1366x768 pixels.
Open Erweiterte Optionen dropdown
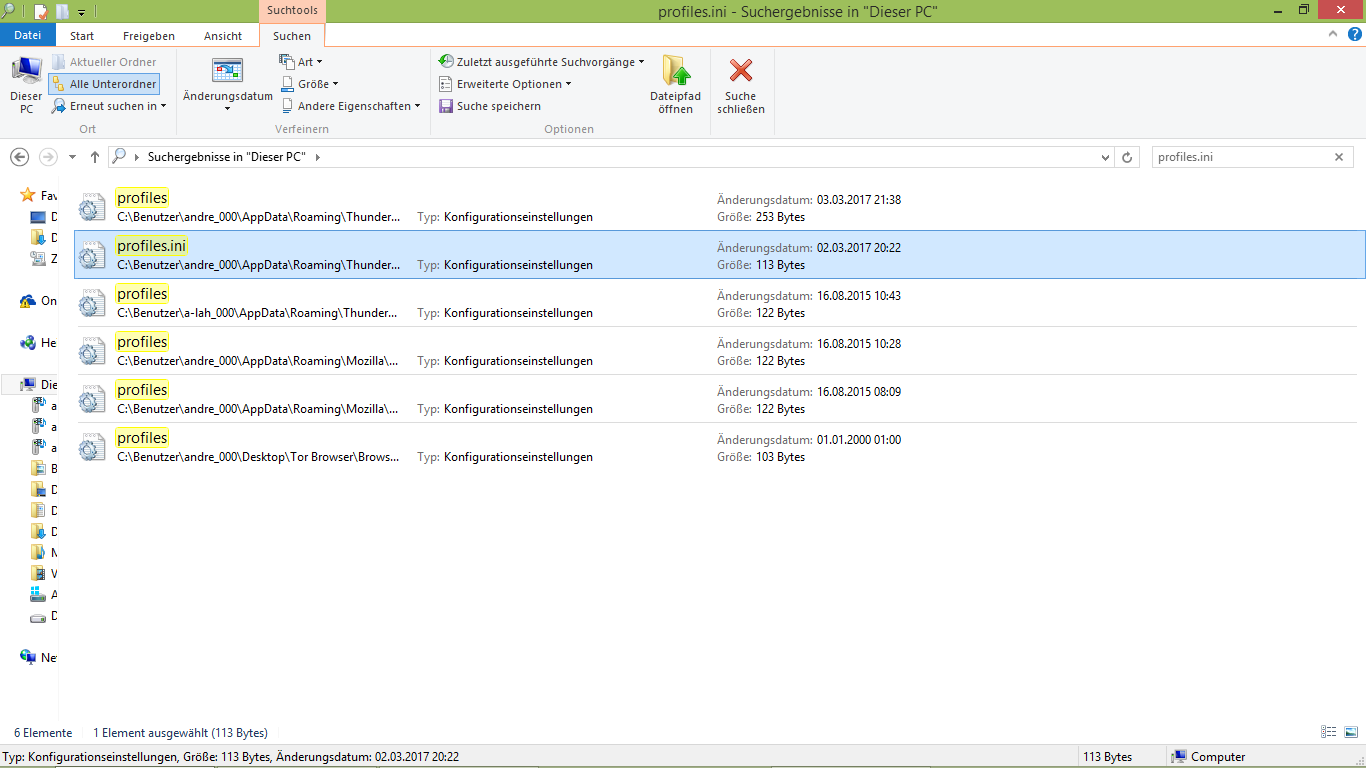[505, 84]
